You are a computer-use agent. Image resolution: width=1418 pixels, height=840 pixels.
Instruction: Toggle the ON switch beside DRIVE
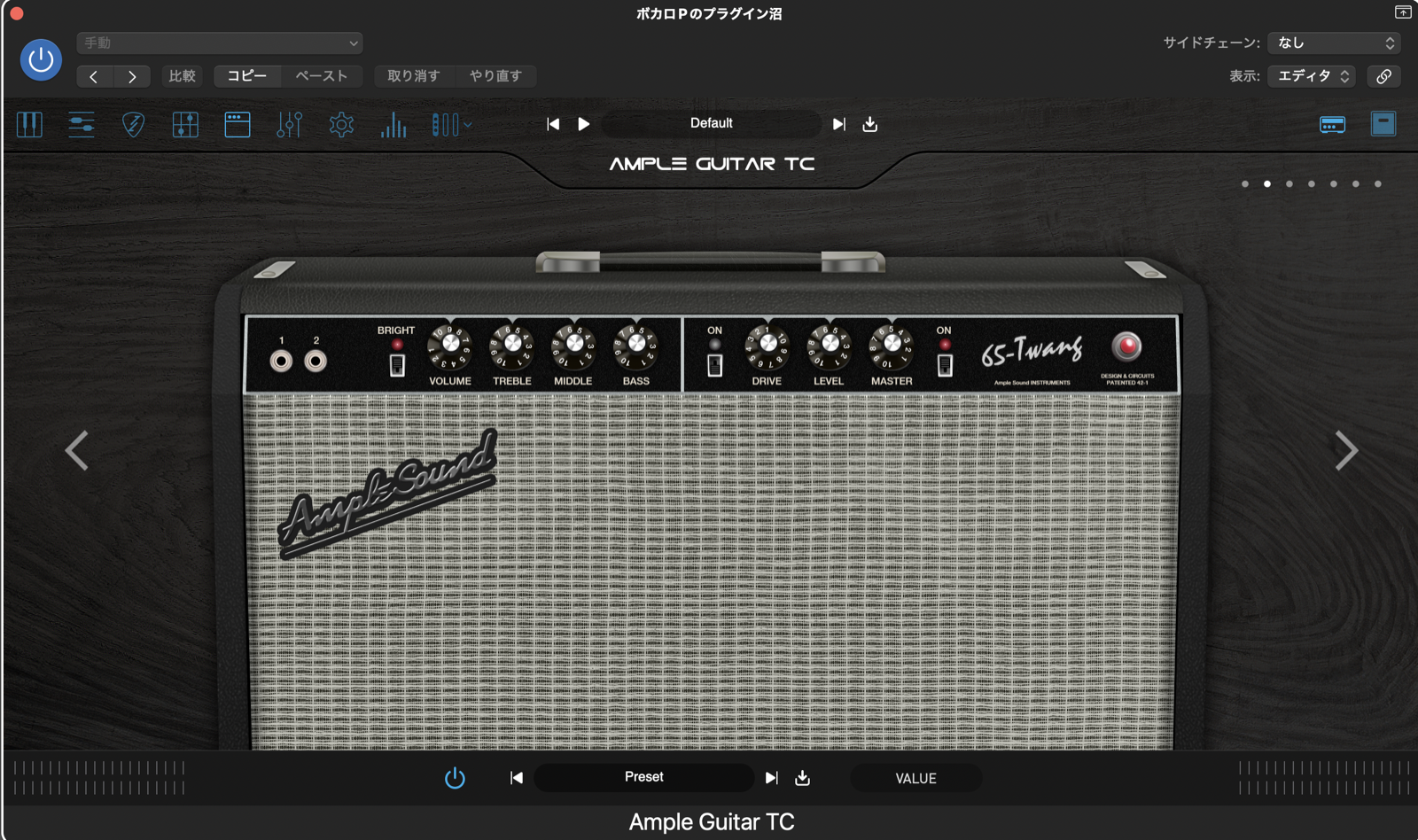point(715,364)
